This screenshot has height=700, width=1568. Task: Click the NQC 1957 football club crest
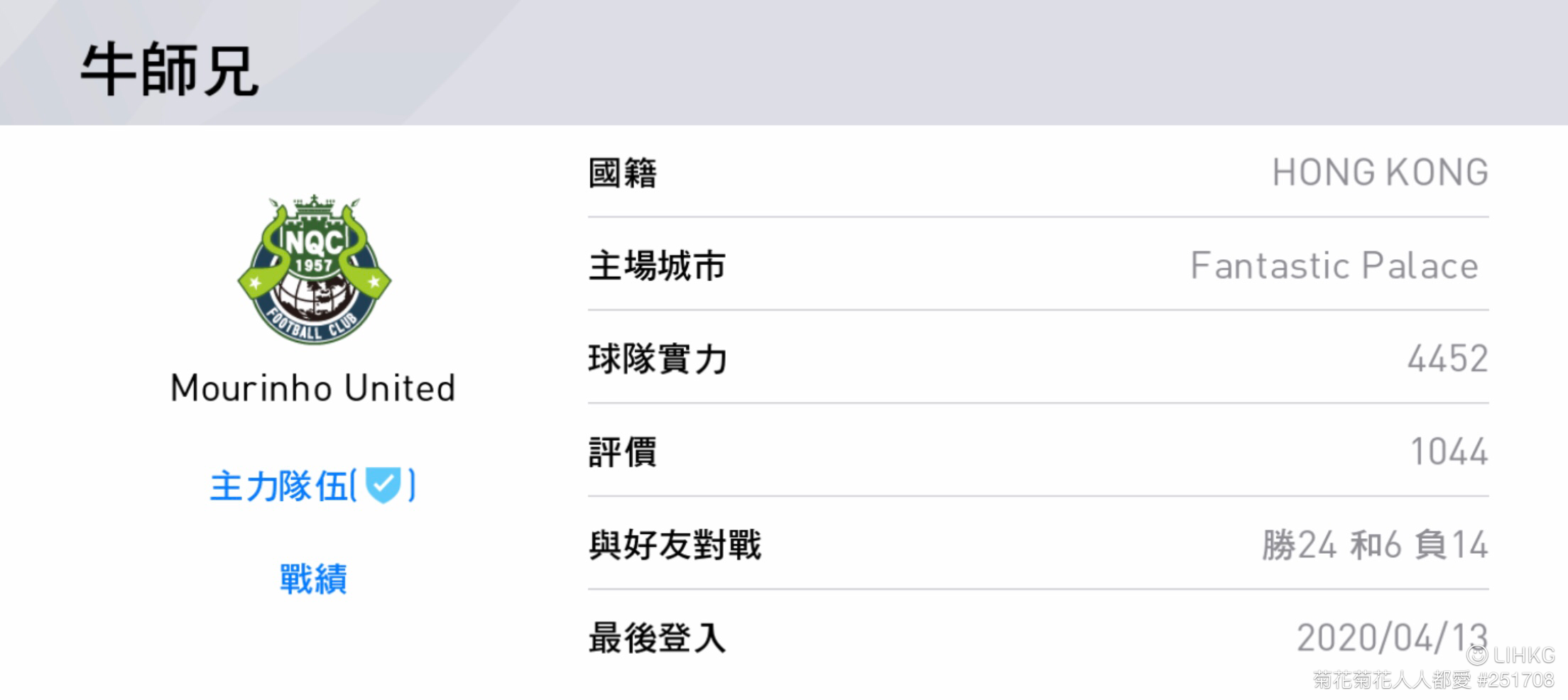(x=314, y=269)
